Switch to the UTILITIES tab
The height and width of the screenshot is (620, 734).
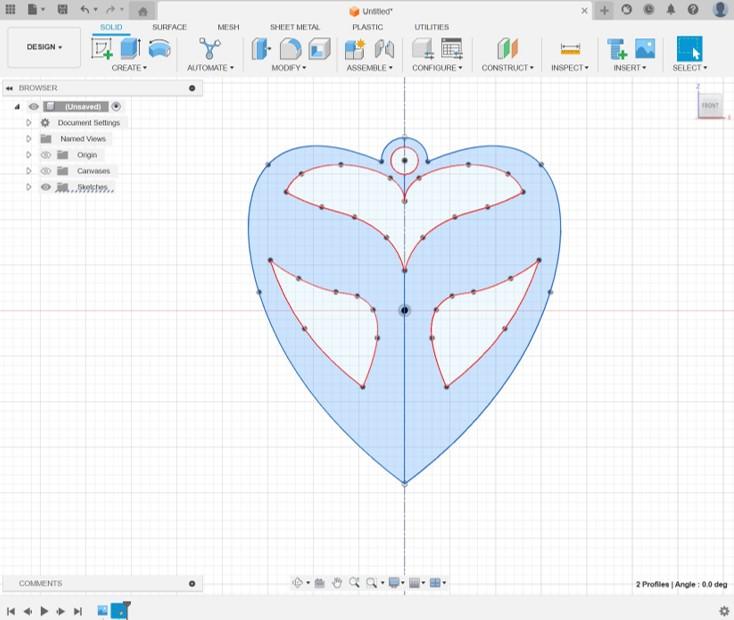pyautogui.click(x=432, y=27)
